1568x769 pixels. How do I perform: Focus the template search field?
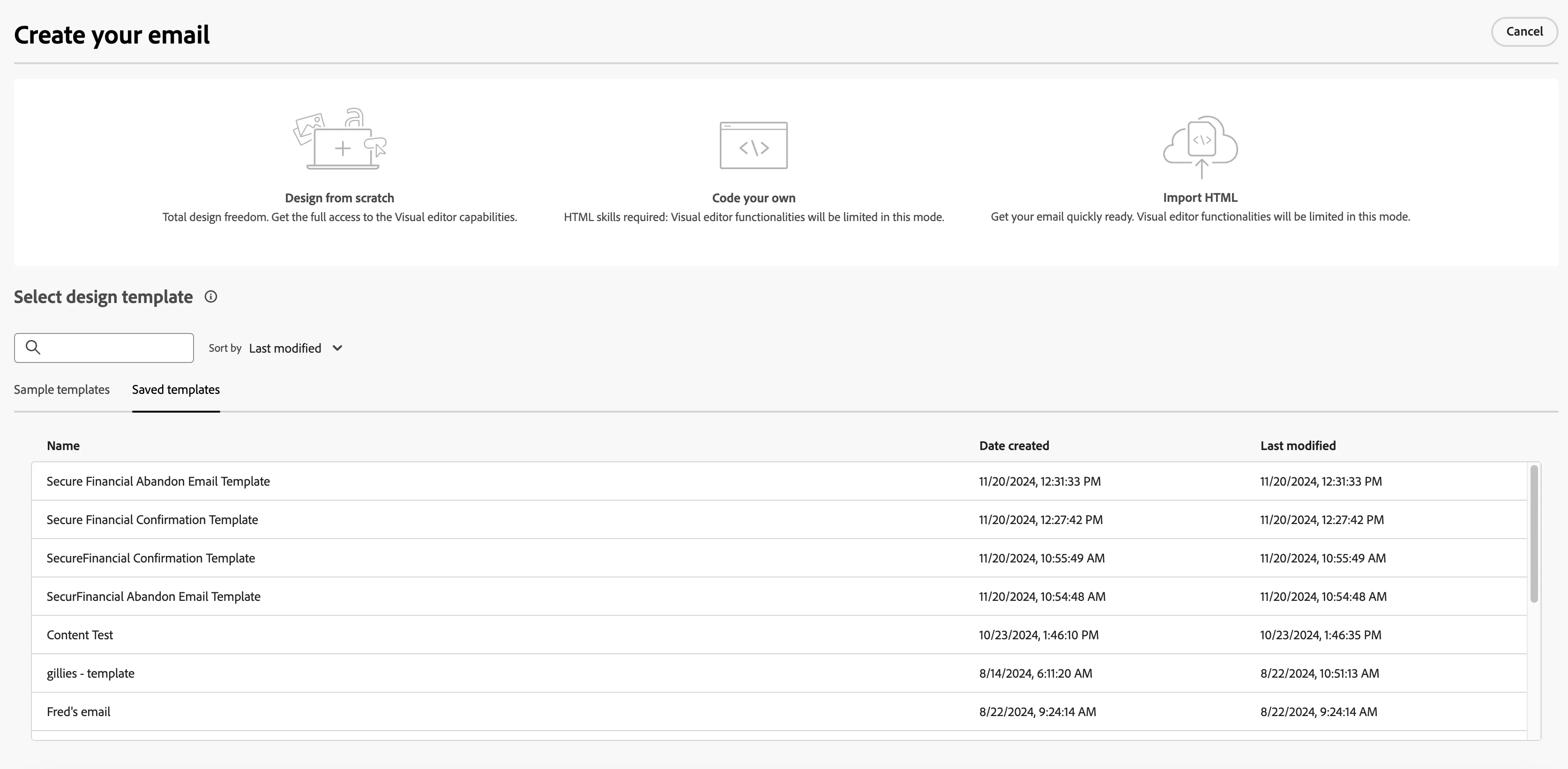point(104,348)
